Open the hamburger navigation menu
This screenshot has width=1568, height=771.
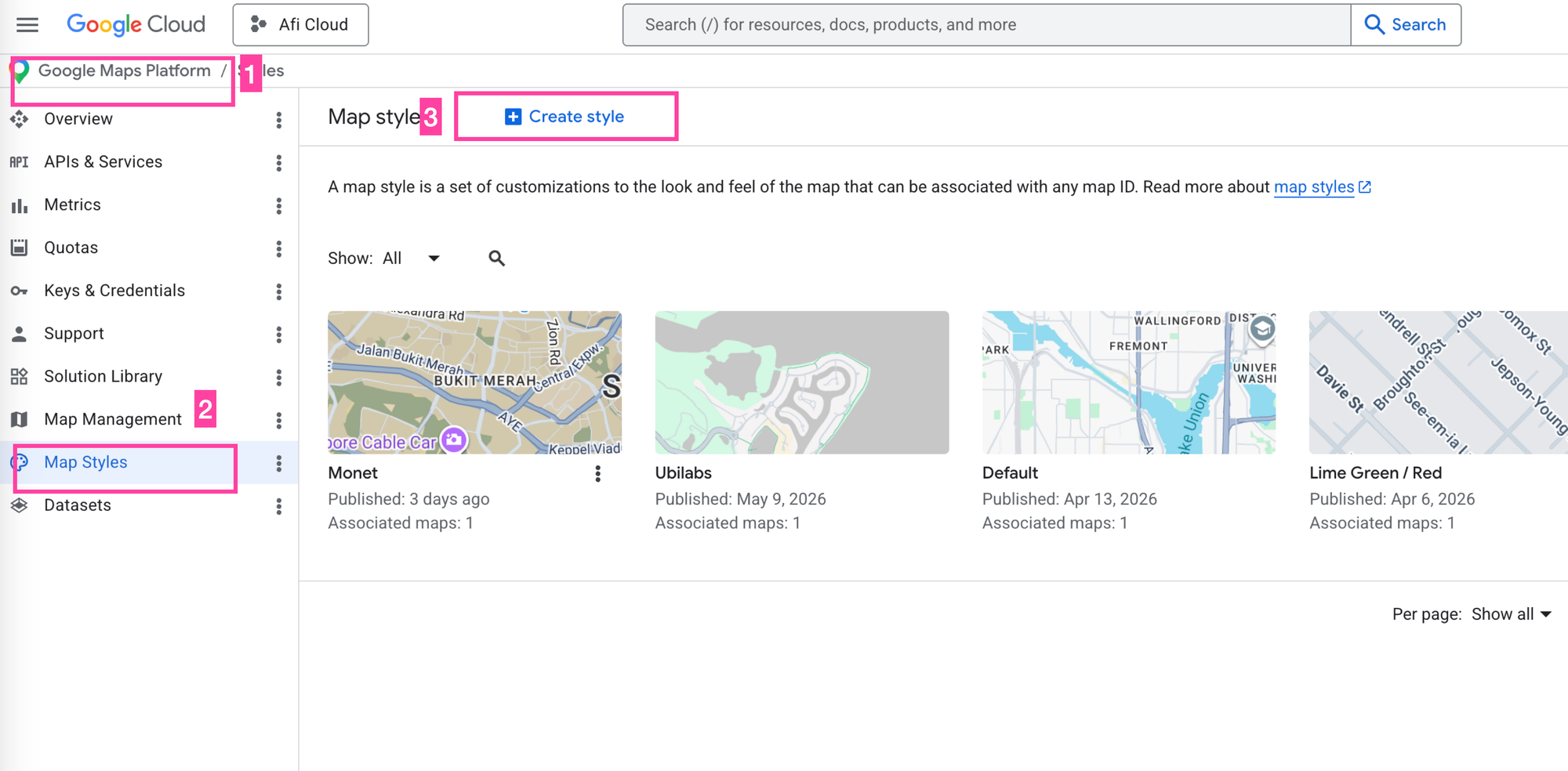27,25
